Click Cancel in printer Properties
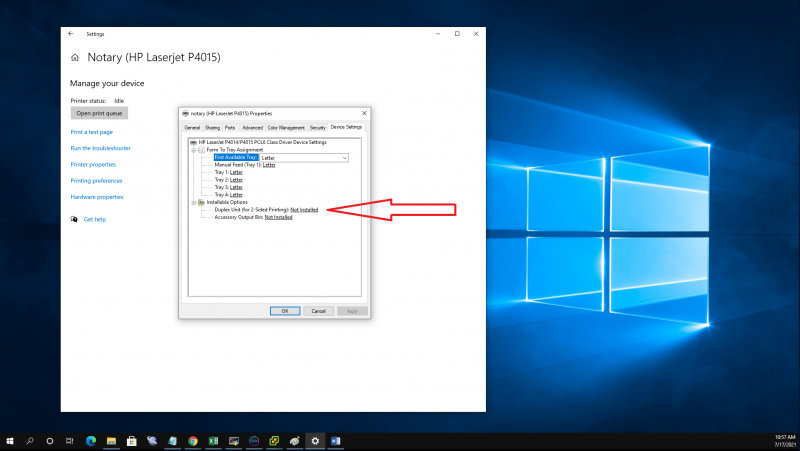 tap(318, 311)
